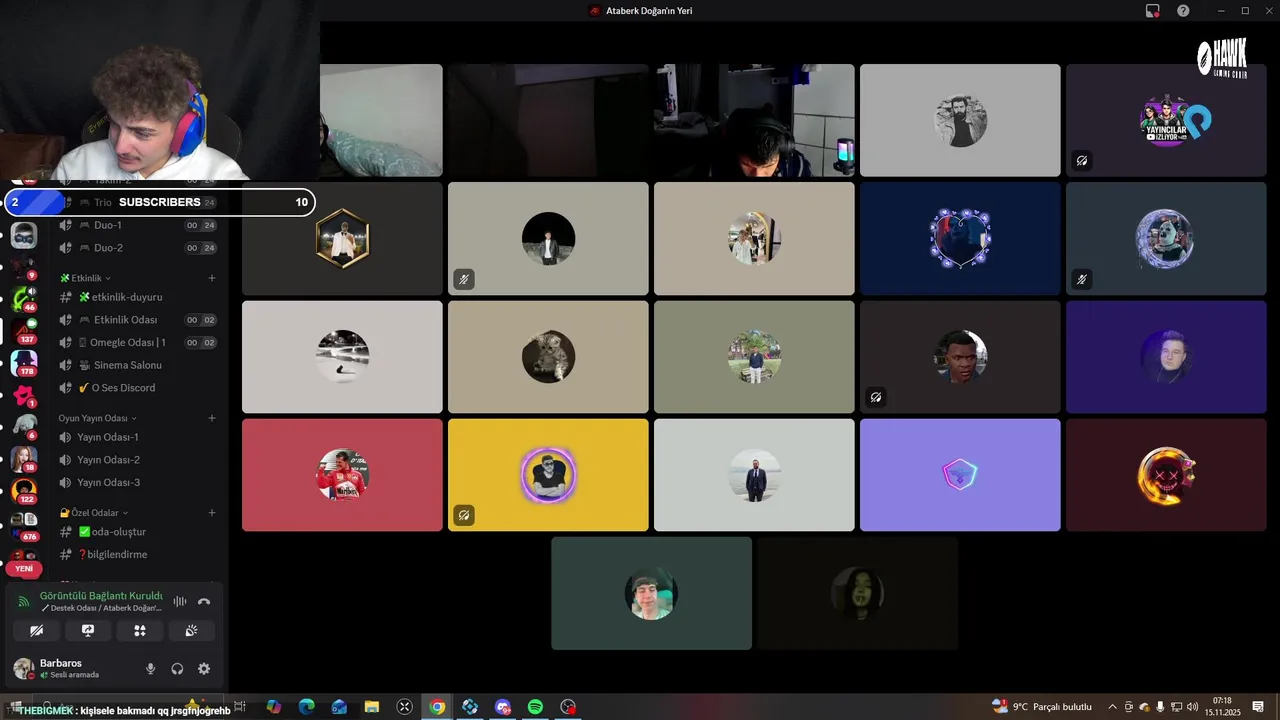
Task: Open the masked-avatar server icon
Action: pos(24,236)
